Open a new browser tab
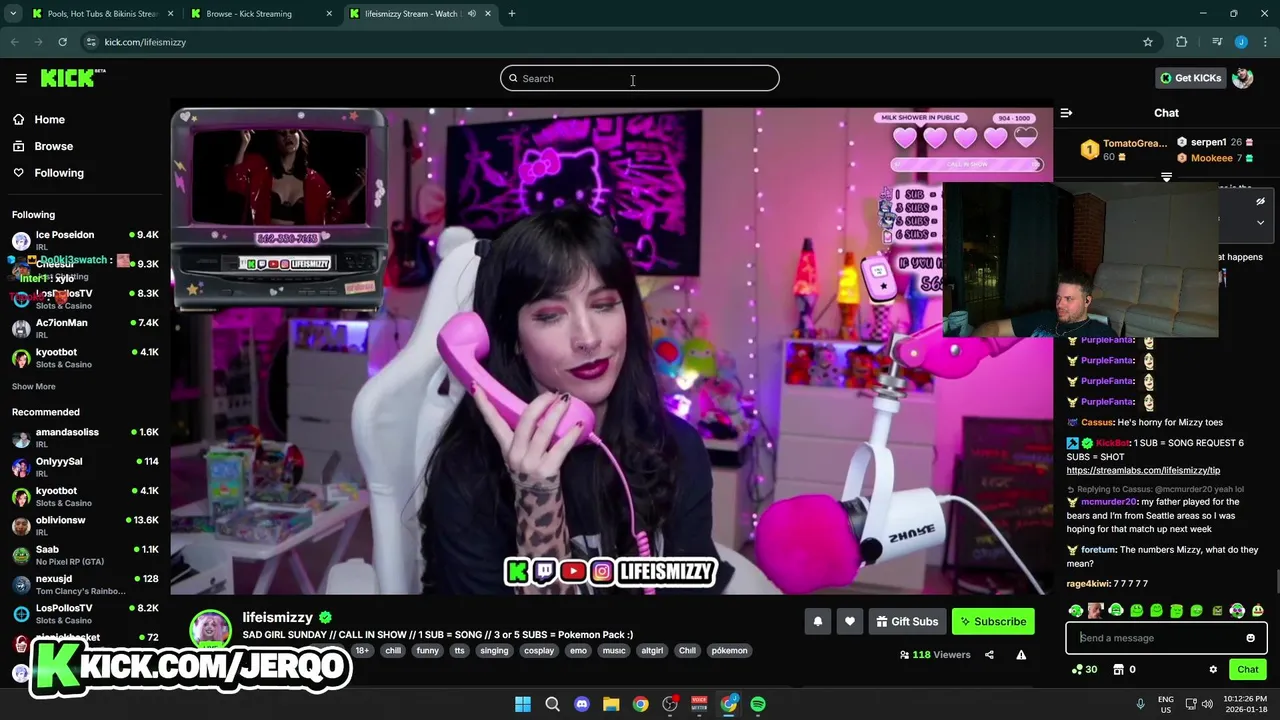This screenshot has width=1280, height=720. [511, 14]
